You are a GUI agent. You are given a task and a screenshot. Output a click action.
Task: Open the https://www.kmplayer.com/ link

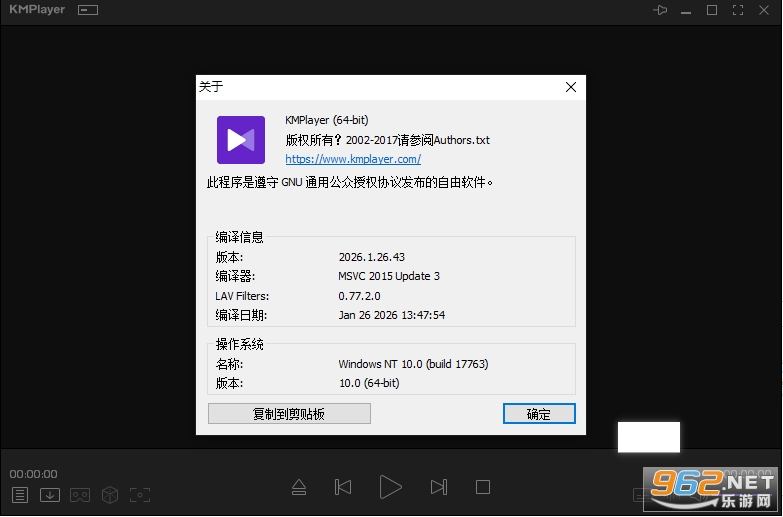(353, 159)
